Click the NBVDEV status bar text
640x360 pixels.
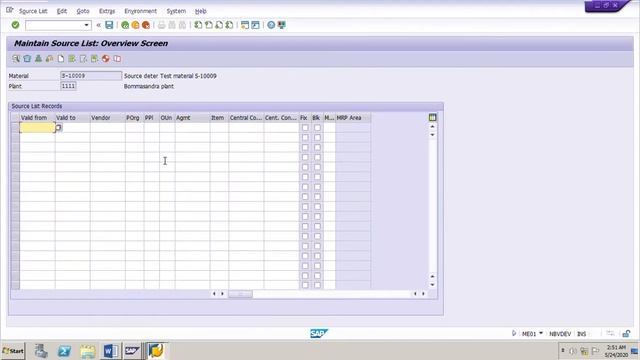point(560,334)
